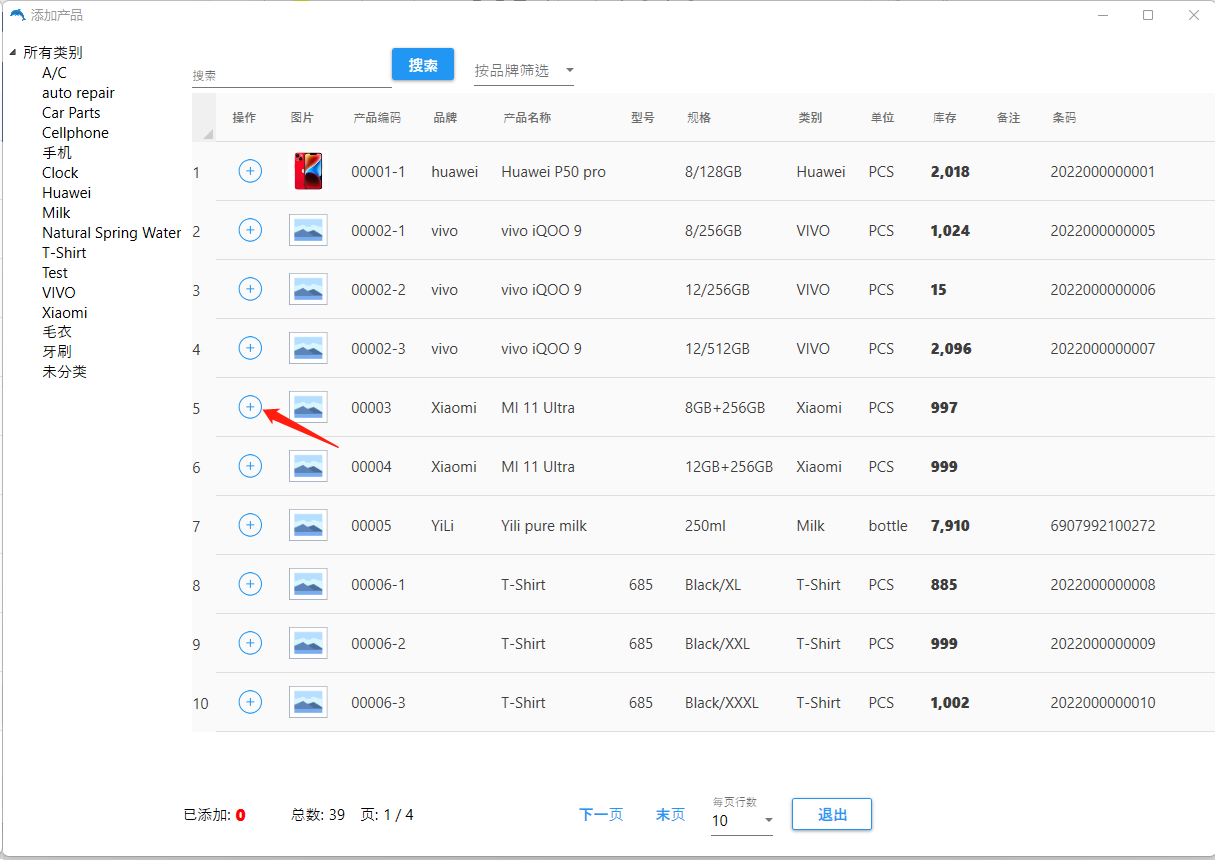Click the image placeholder for product 00006-1
This screenshot has width=1215, height=860.
pyautogui.click(x=308, y=584)
